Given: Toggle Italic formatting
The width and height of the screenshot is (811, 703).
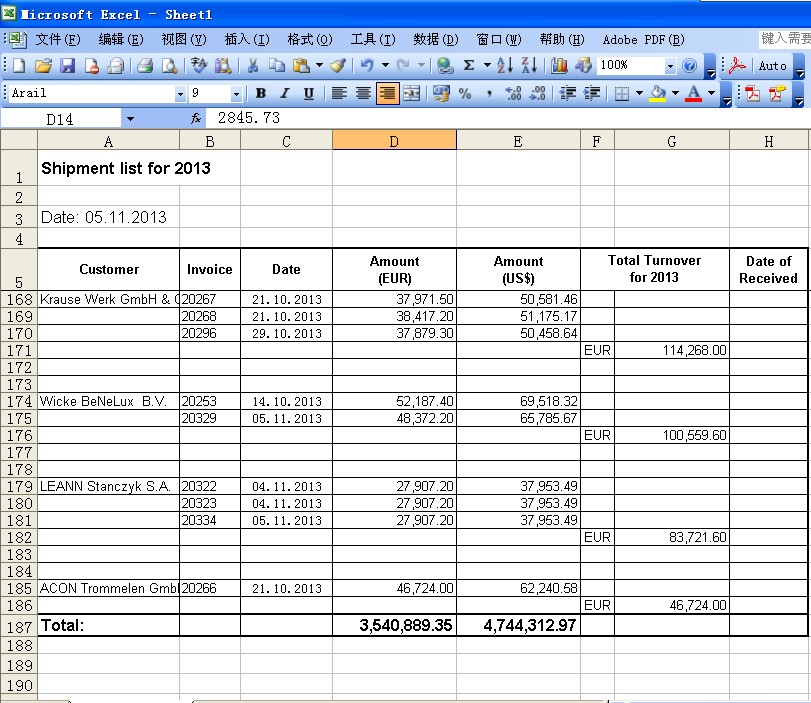Looking at the screenshot, I should pos(284,94).
